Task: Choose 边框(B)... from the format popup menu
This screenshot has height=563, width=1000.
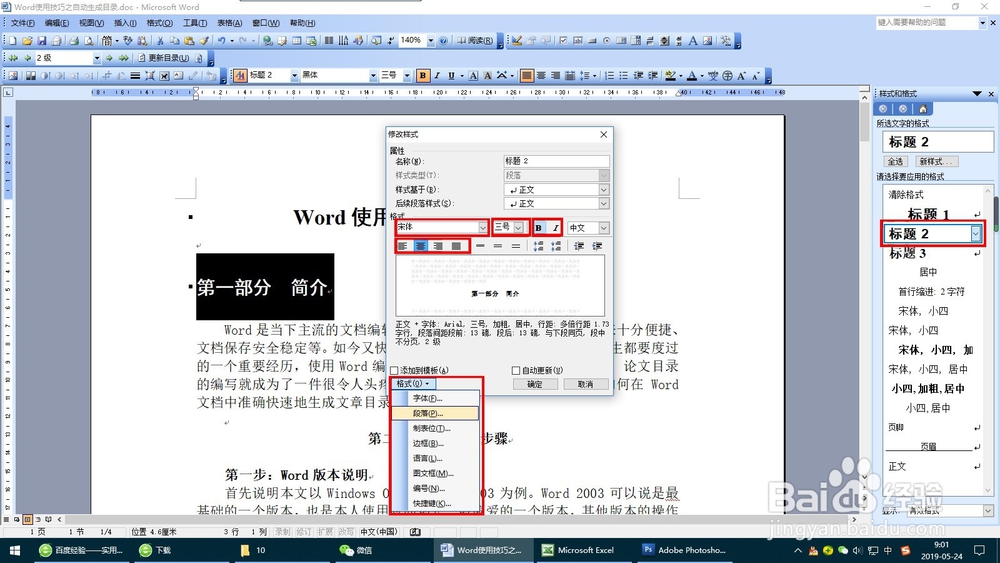Action: (x=435, y=443)
